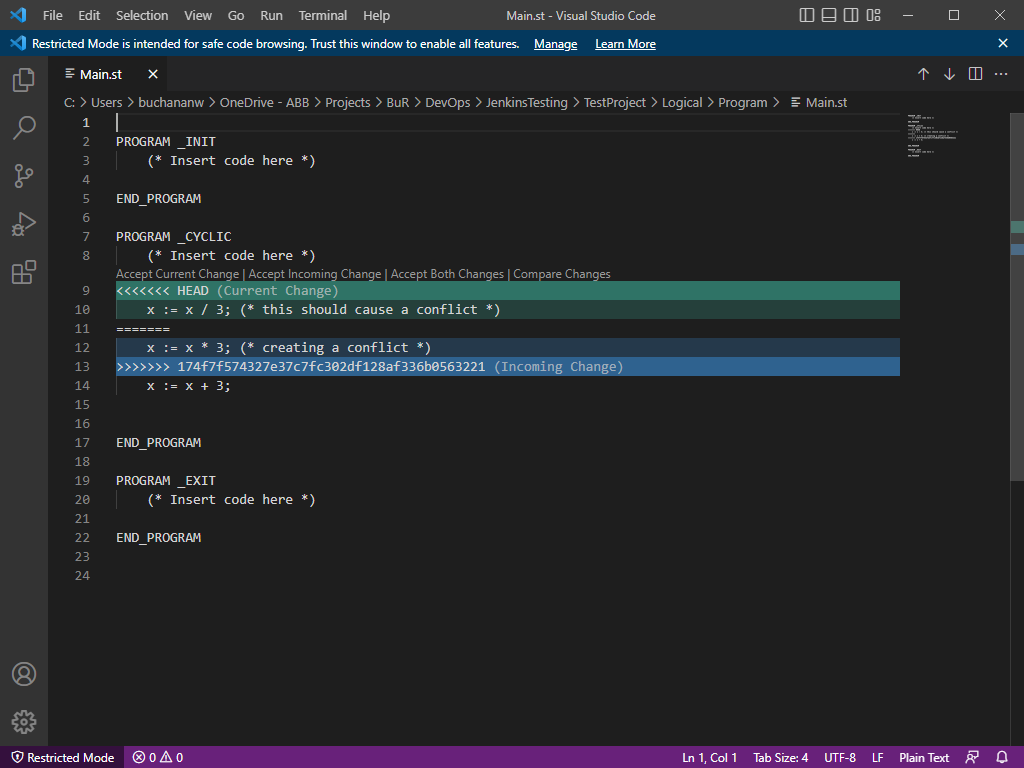The height and width of the screenshot is (768, 1024).
Task: Click Compare Changes
Action: pos(562,274)
